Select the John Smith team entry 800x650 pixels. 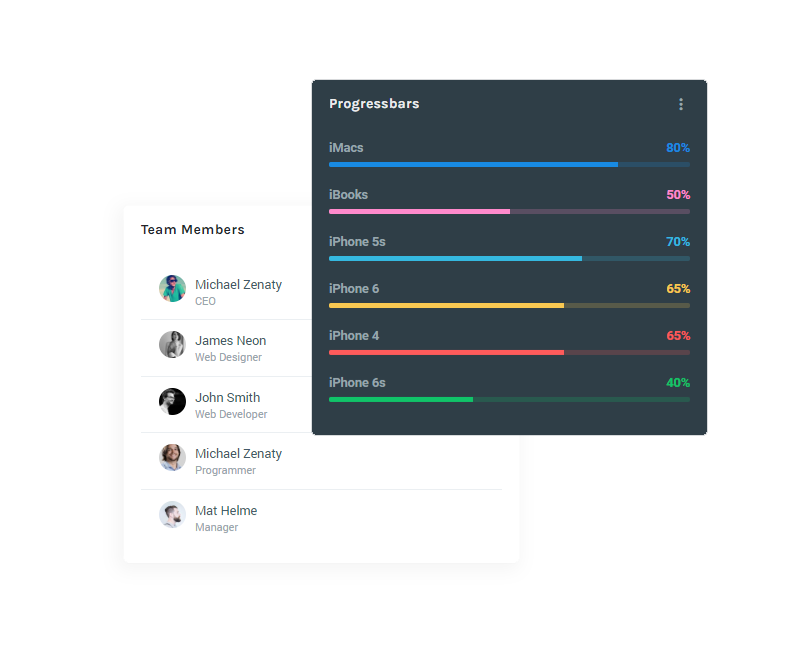(227, 405)
